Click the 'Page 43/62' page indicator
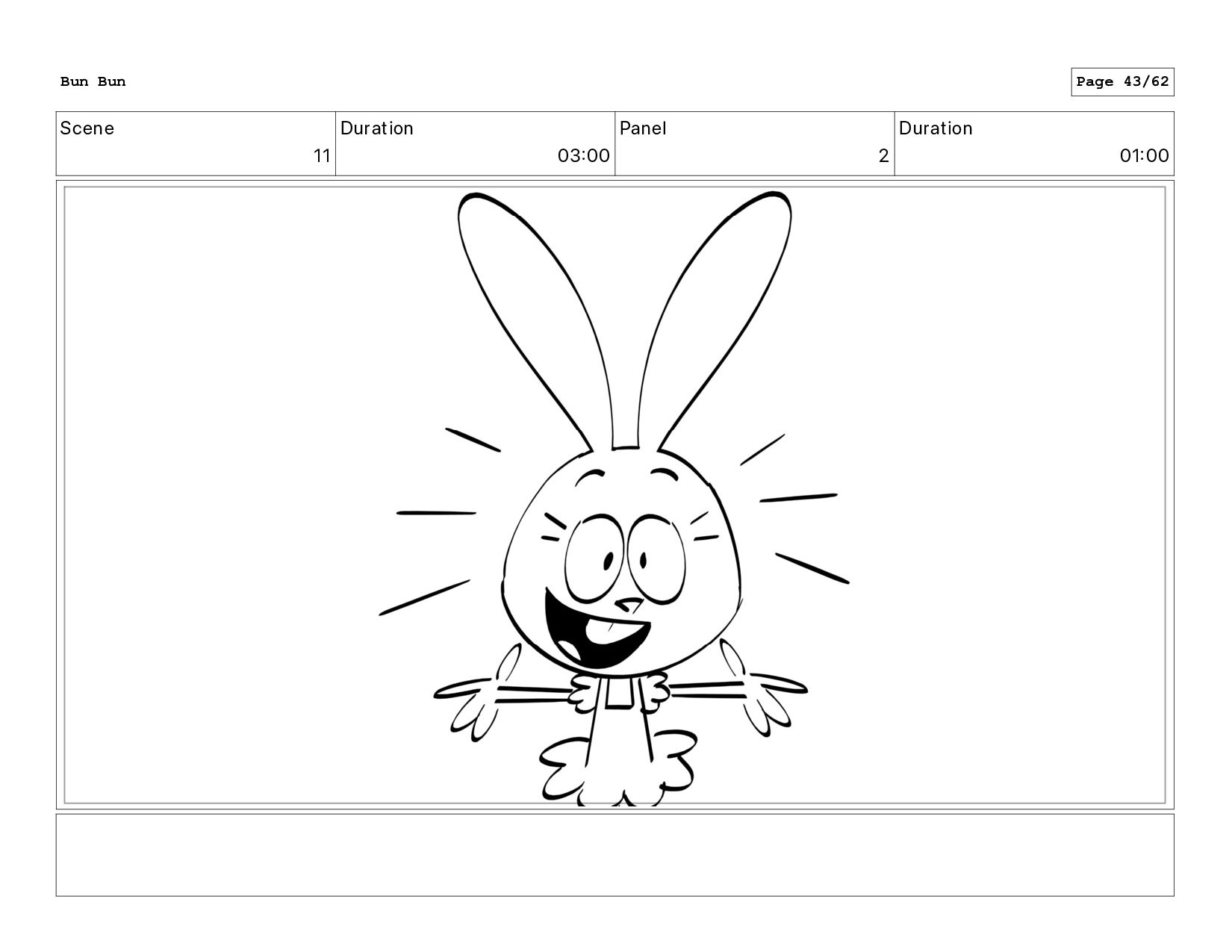 1122,81
